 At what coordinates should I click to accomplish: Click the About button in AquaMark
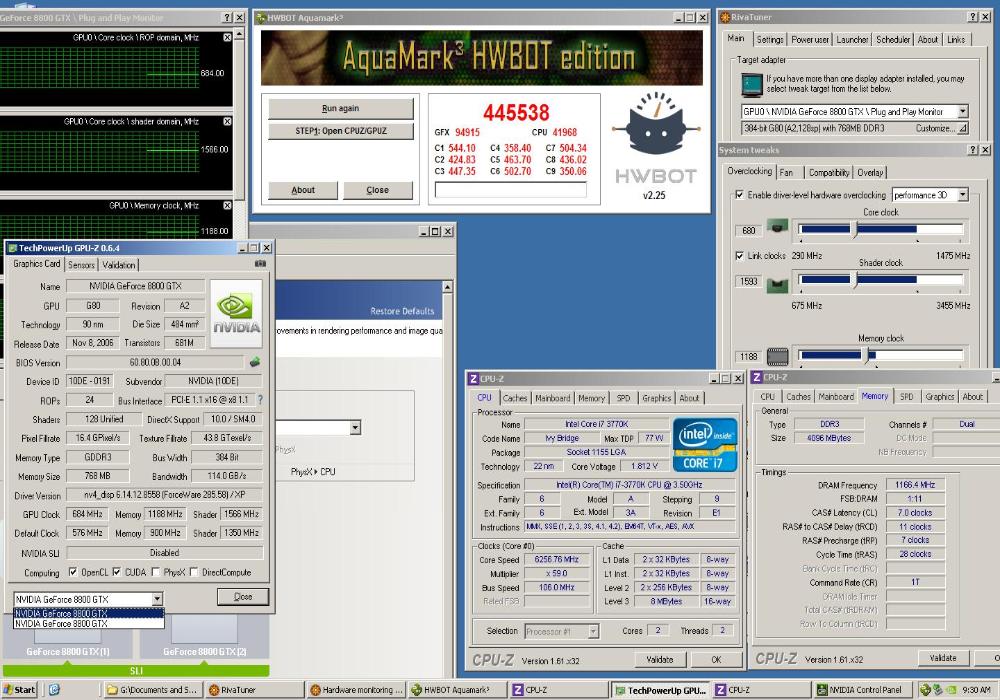pyautogui.click(x=303, y=190)
